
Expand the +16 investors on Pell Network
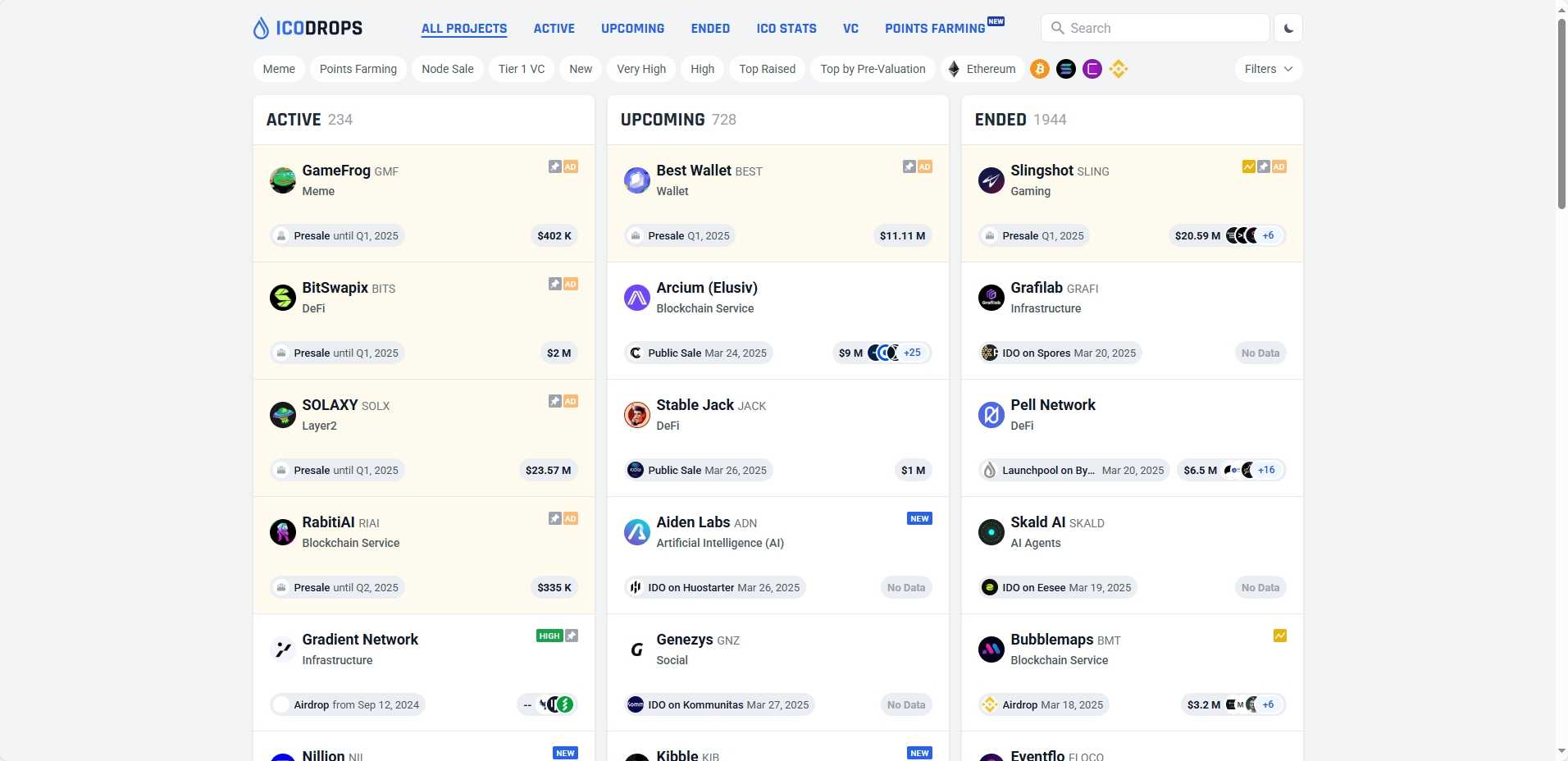click(1265, 470)
